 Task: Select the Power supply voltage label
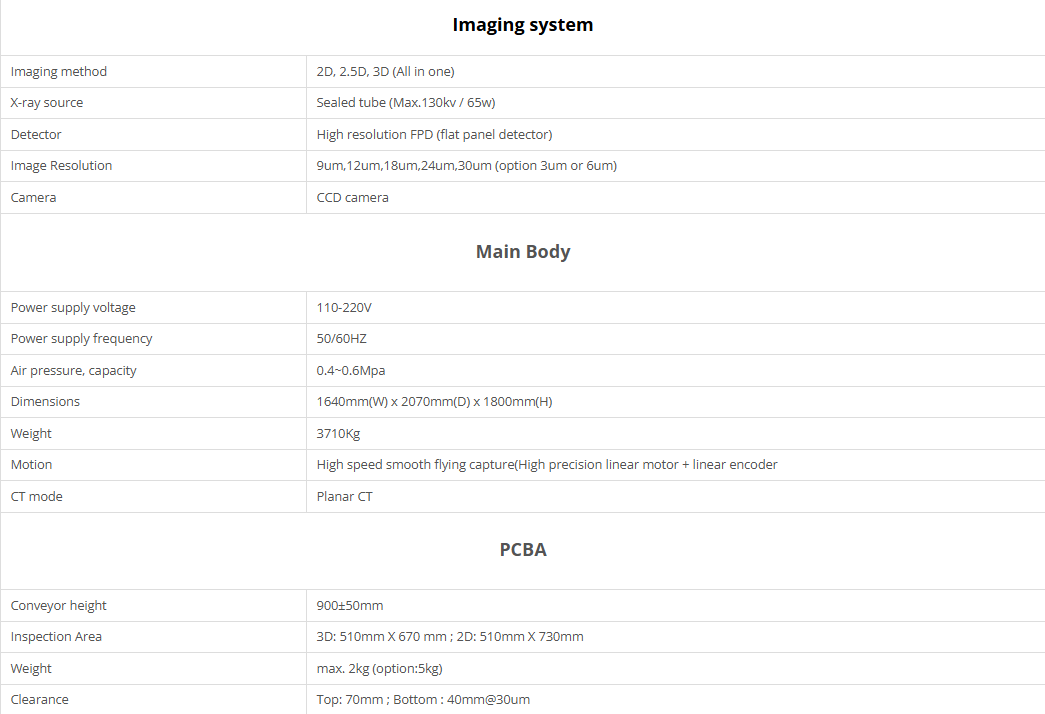(x=73, y=308)
